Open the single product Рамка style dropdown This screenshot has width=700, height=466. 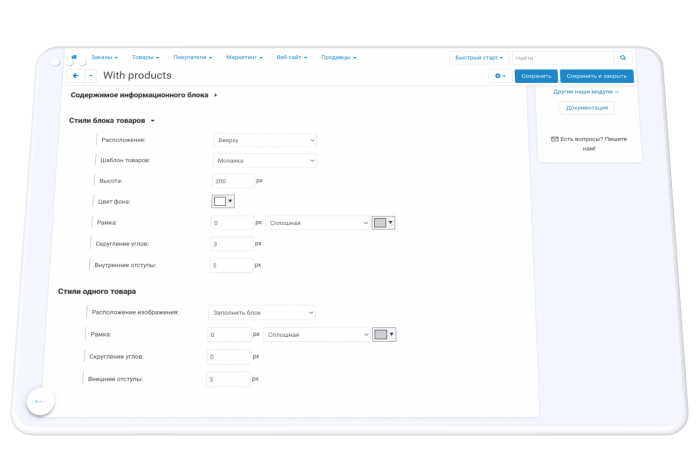pos(317,334)
